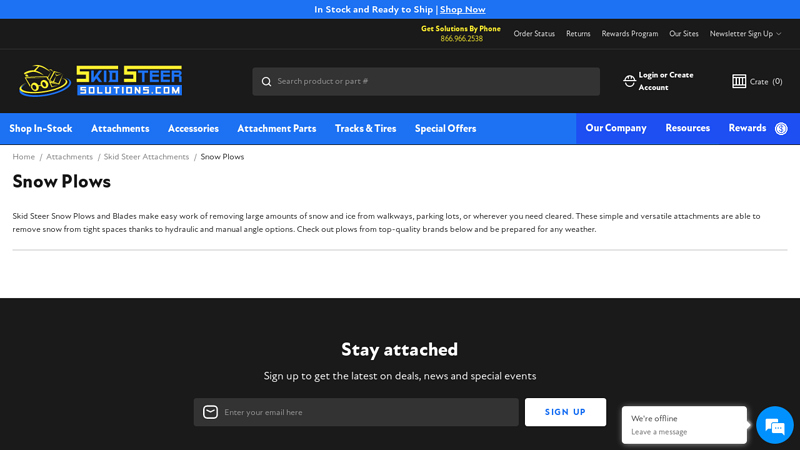Click the Order Status link
This screenshot has width=800, height=450.
tap(534, 34)
